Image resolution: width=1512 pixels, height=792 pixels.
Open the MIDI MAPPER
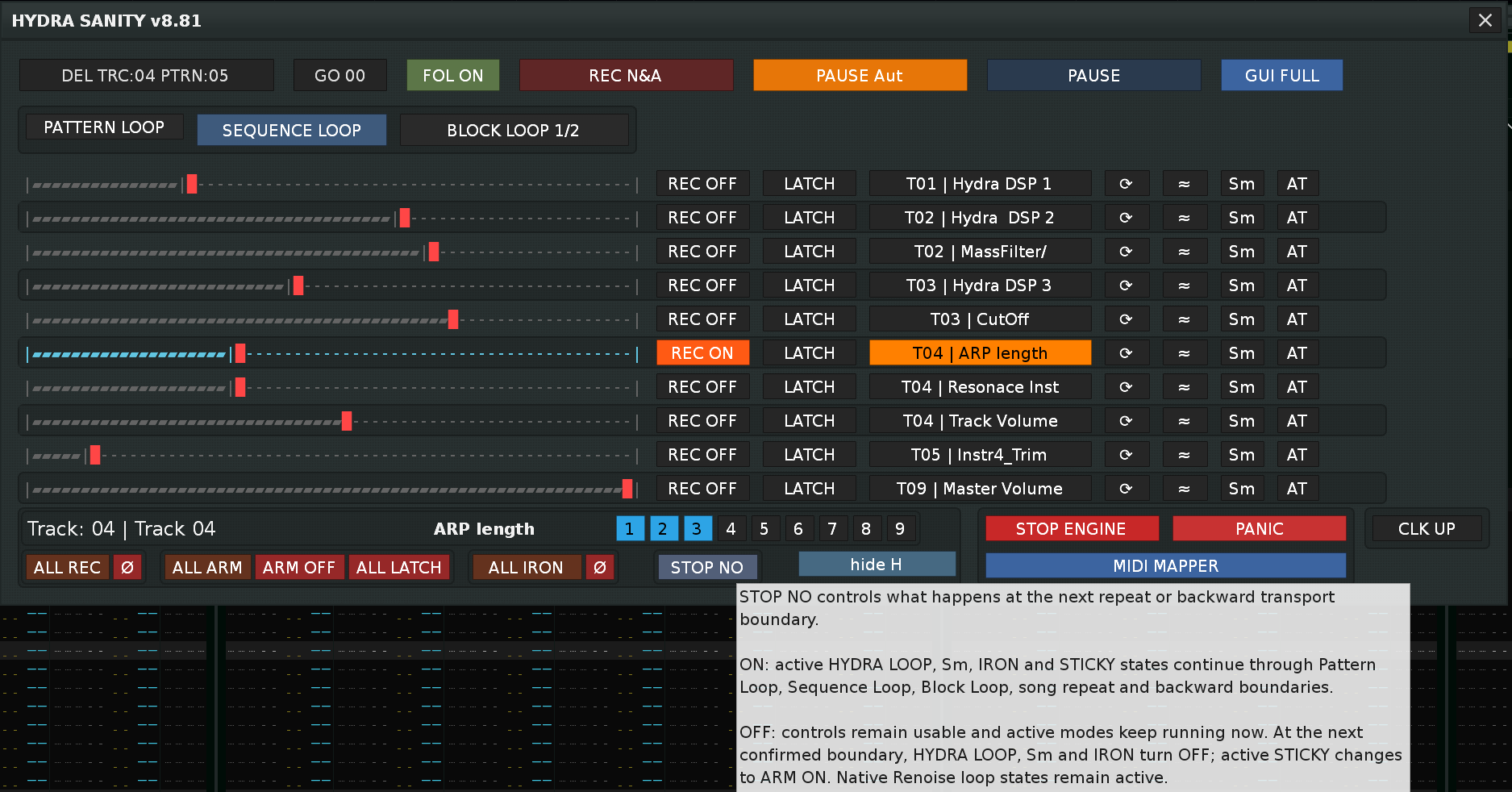1166,566
